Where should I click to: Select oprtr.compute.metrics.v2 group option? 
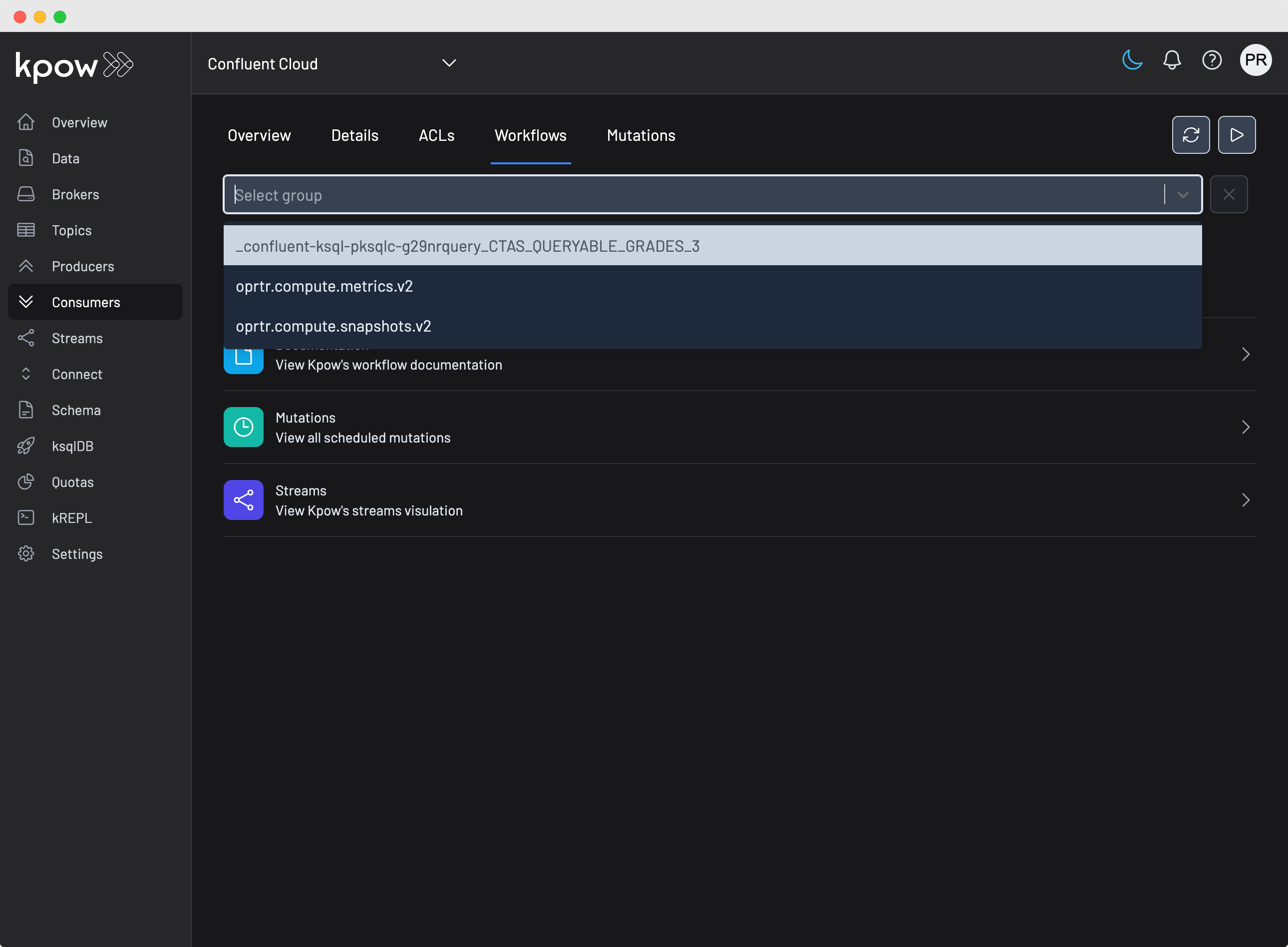[324, 286]
